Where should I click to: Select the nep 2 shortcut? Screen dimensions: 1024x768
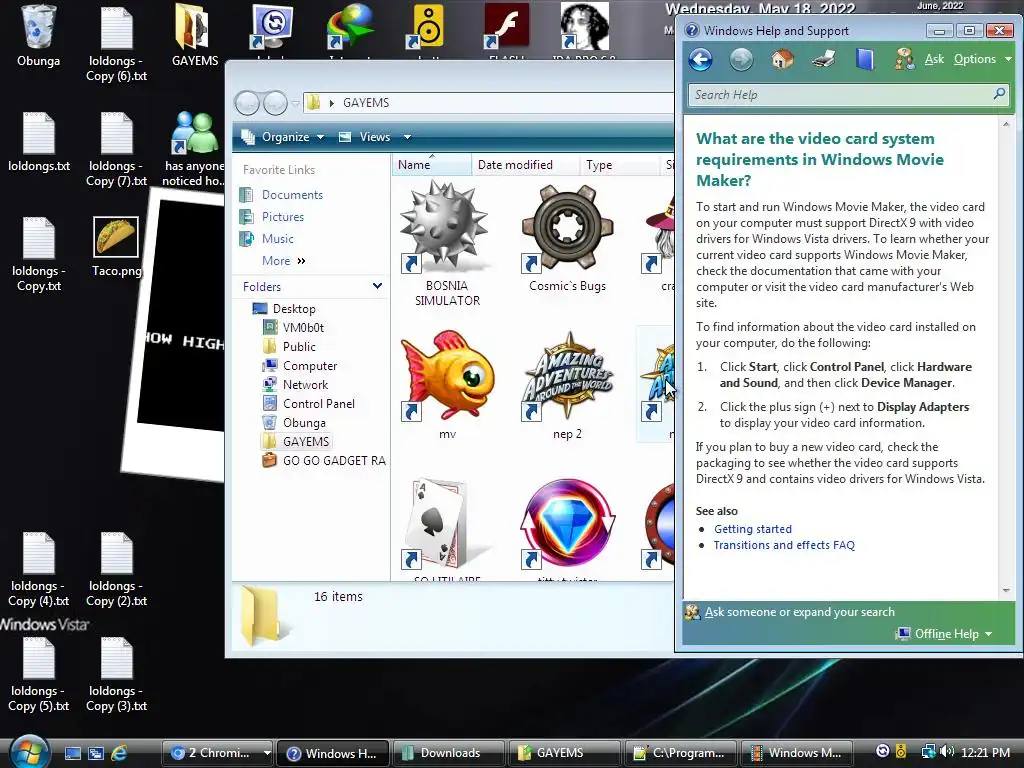coord(567,385)
